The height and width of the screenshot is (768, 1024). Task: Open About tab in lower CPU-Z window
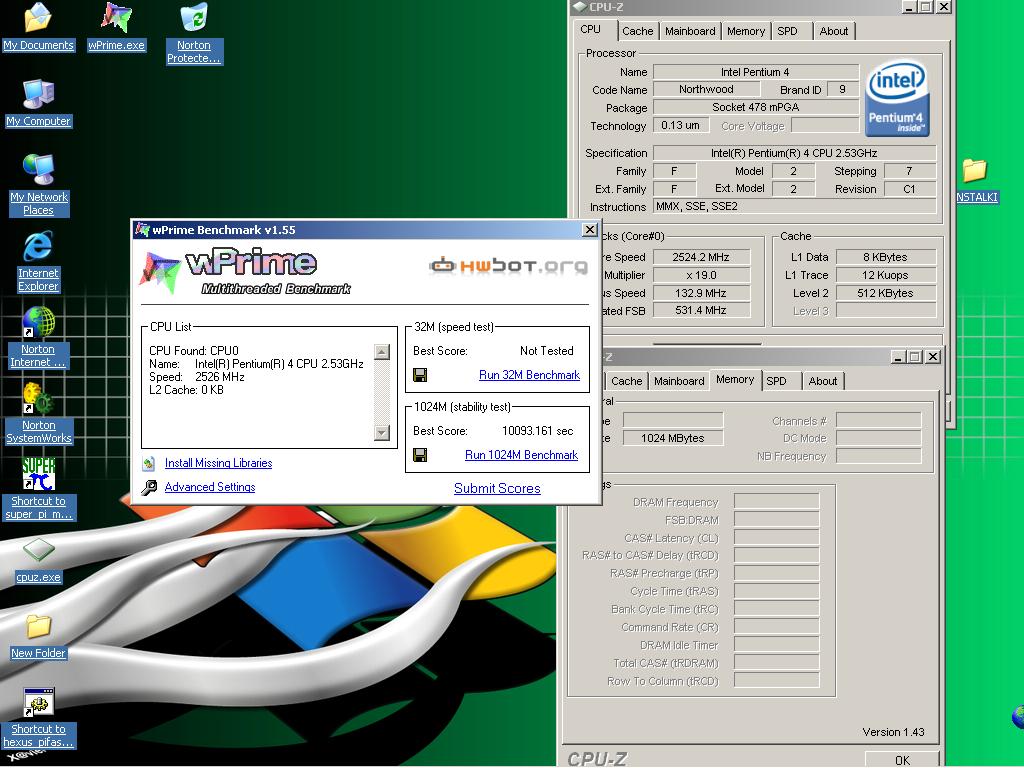pos(823,381)
